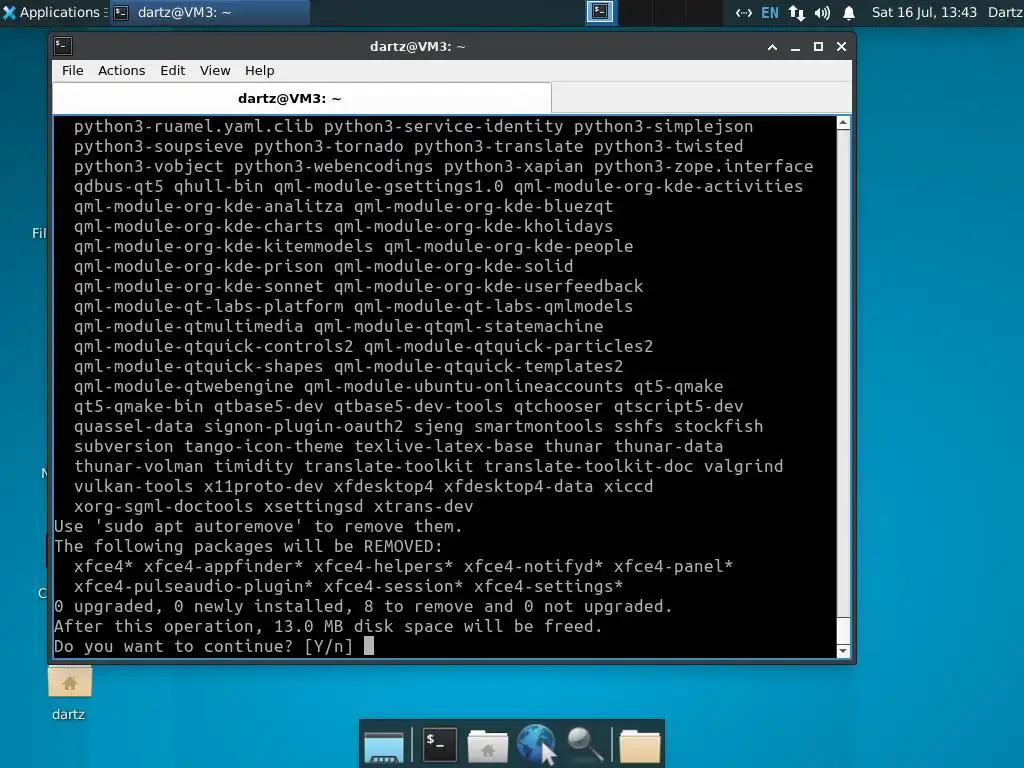This screenshot has width=1024, height=768.
Task: Click the terminal scrollbar thumb
Action: click(x=843, y=630)
